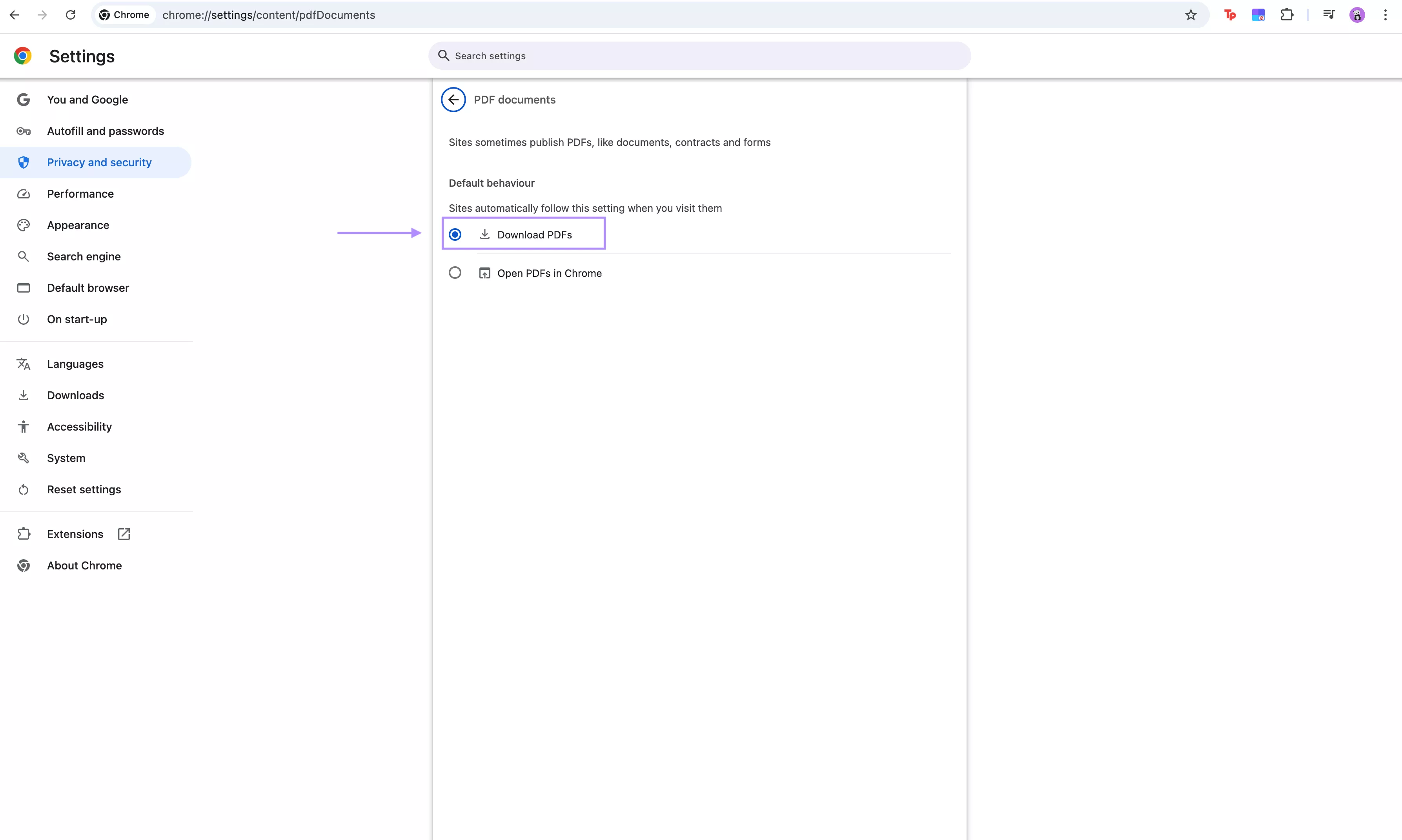The height and width of the screenshot is (840, 1402).
Task: Expand the Chrome site info in address bar
Action: [124, 15]
